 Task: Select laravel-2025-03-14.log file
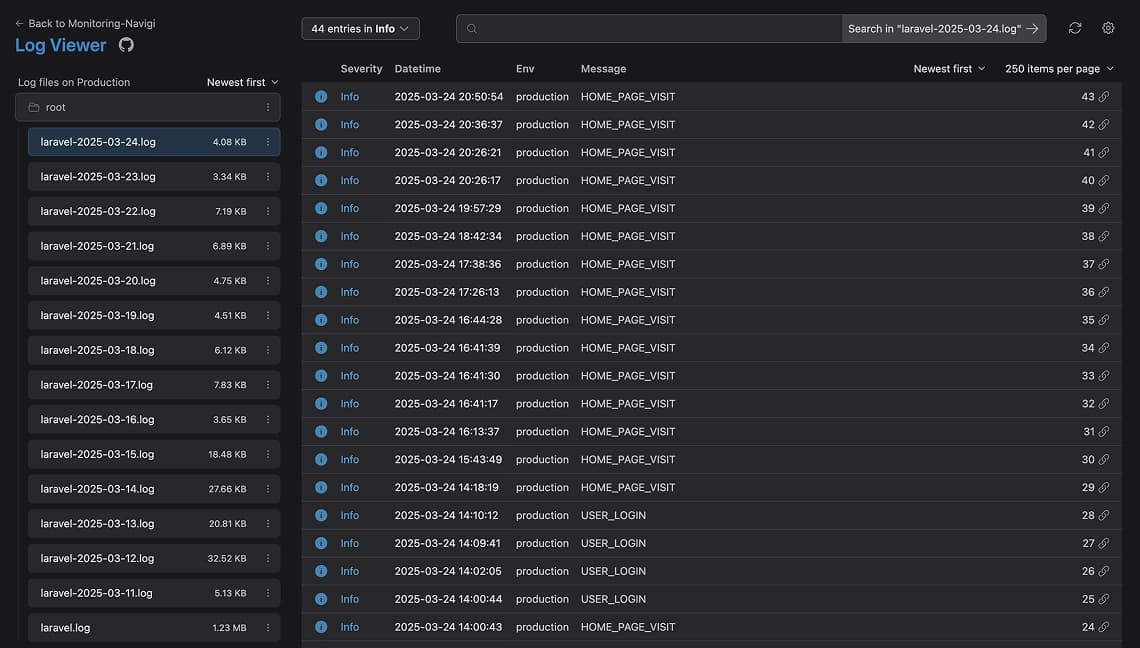pos(154,489)
